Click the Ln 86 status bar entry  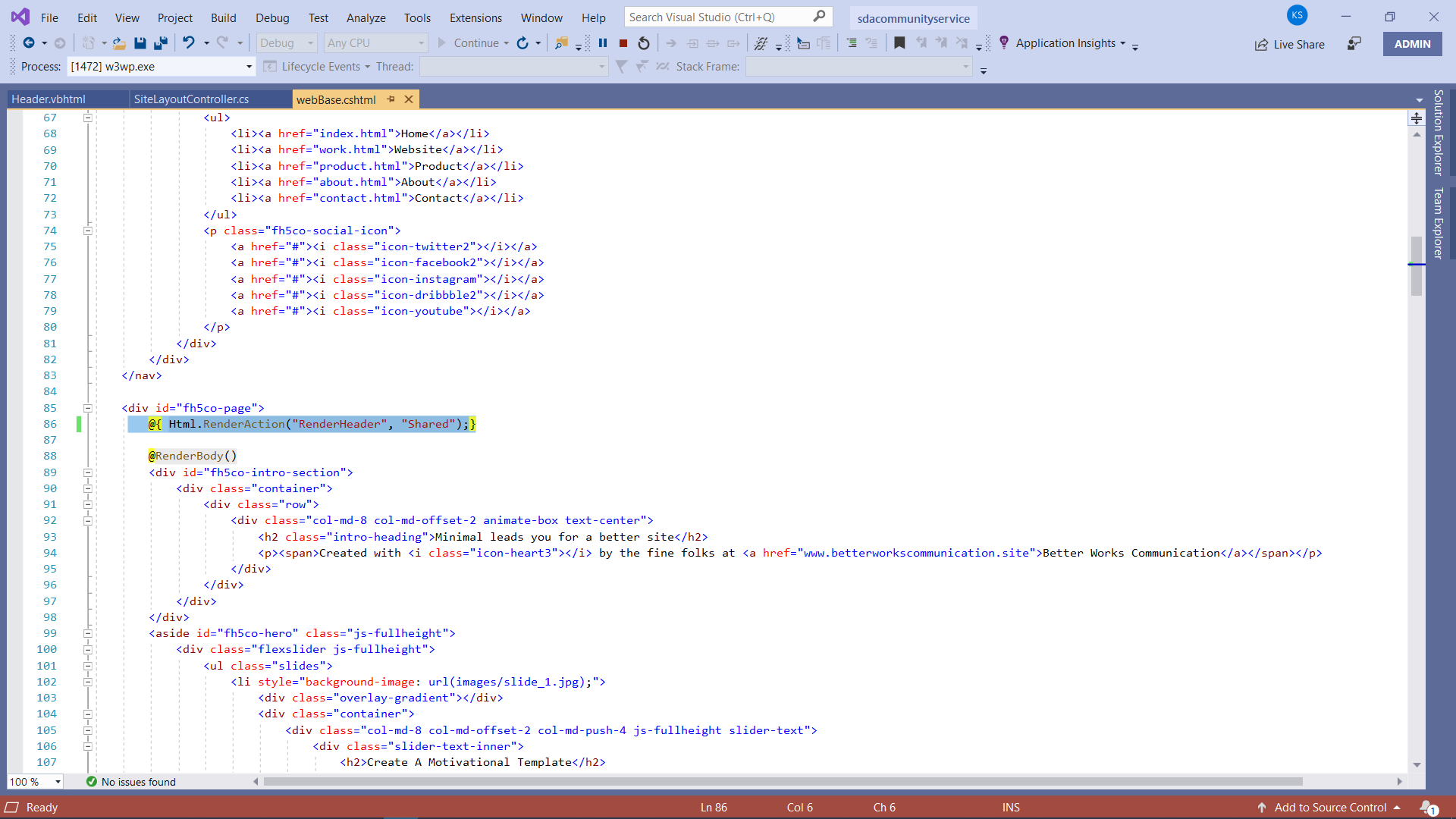(x=714, y=808)
